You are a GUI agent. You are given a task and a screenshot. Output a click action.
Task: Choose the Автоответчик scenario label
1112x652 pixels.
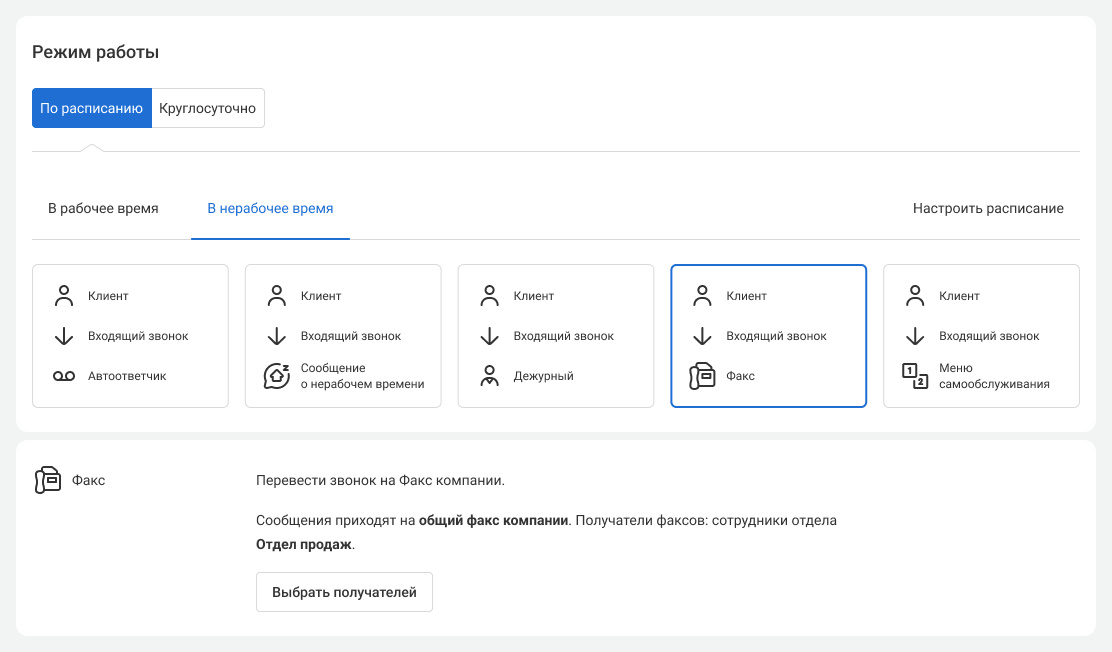[127, 376]
